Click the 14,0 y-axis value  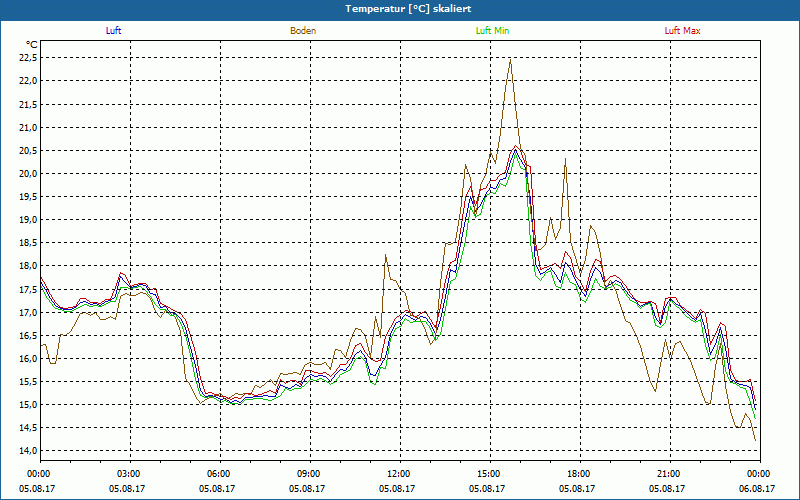click(28, 451)
